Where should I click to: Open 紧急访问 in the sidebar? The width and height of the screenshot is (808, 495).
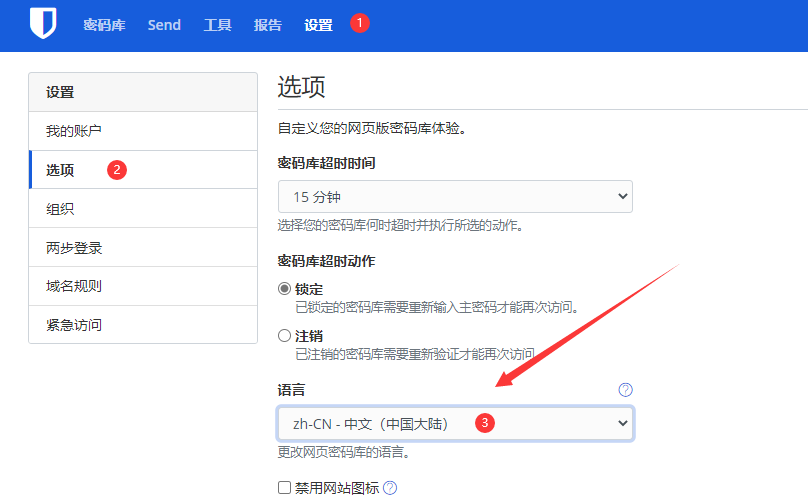pyautogui.click(x=74, y=325)
